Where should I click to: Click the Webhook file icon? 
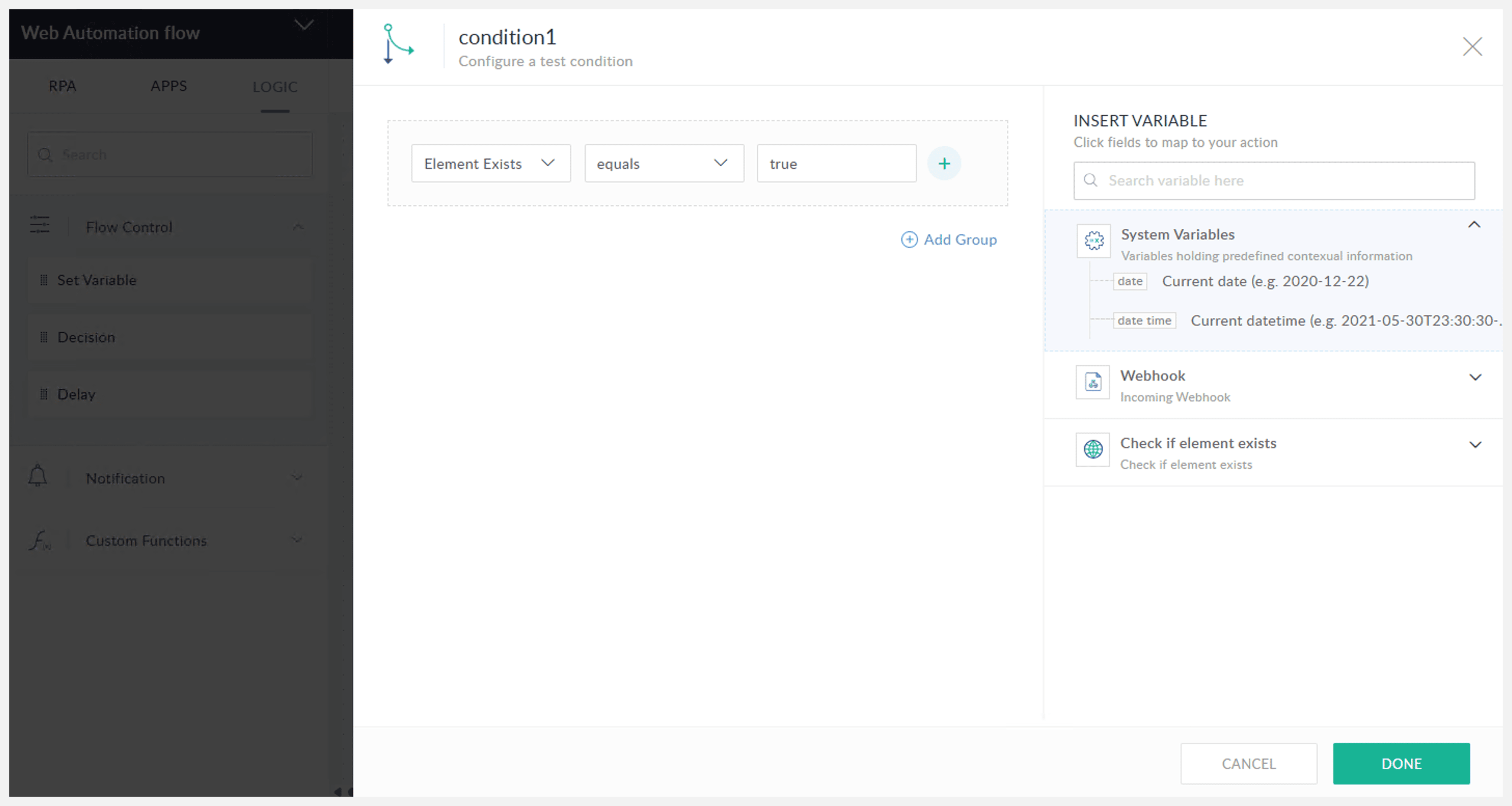1092,382
